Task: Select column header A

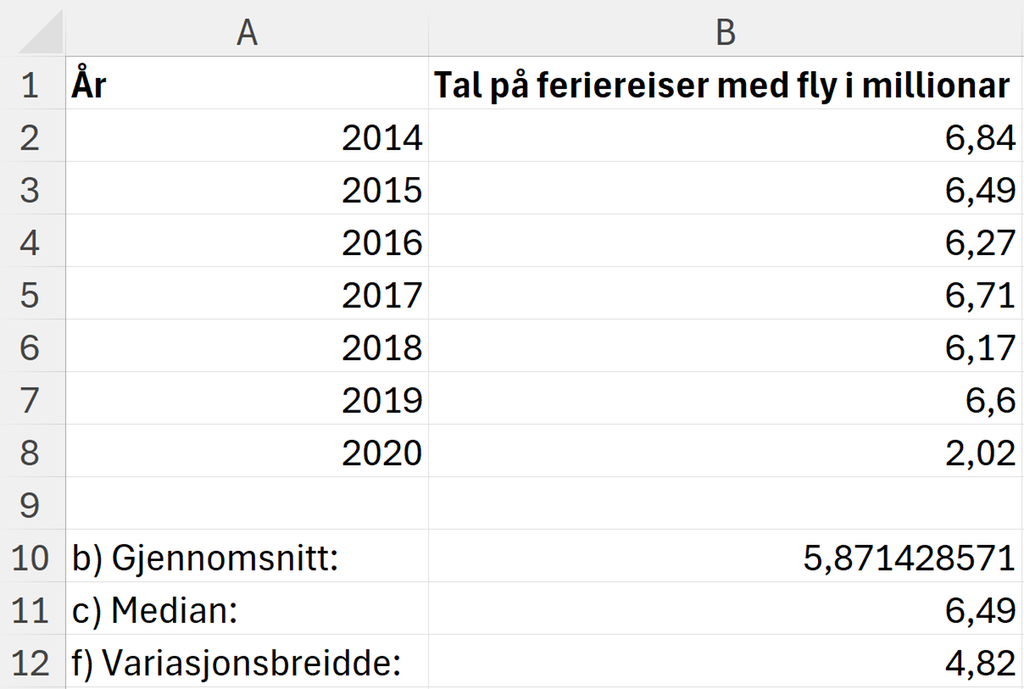Action: pyautogui.click(x=245, y=32)
